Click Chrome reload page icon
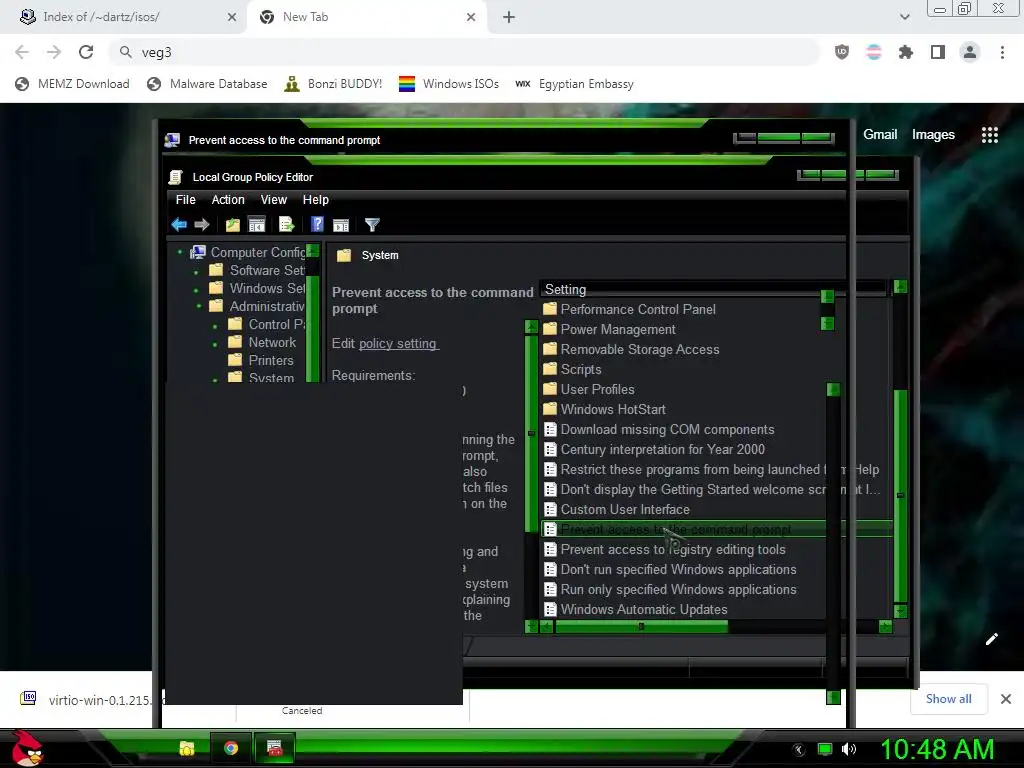 (86, 52)
